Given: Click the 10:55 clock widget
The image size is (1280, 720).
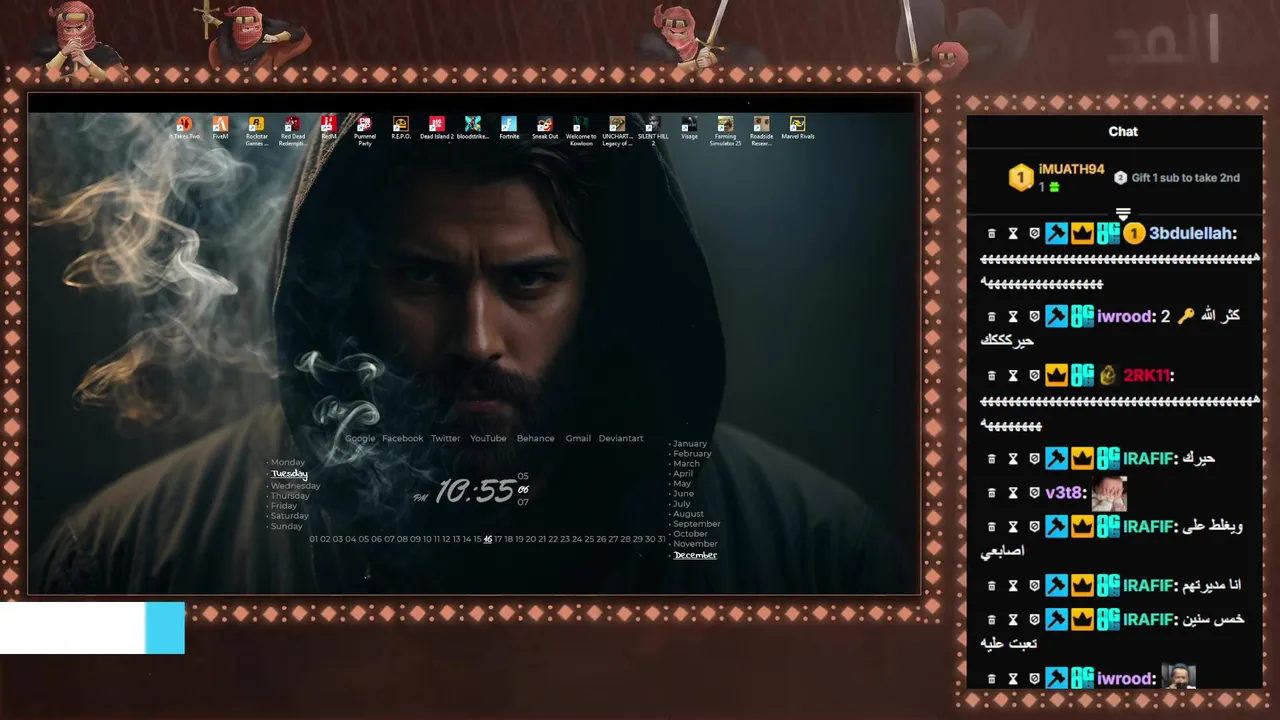Looking at the screenshot, I should coord(475,491).
